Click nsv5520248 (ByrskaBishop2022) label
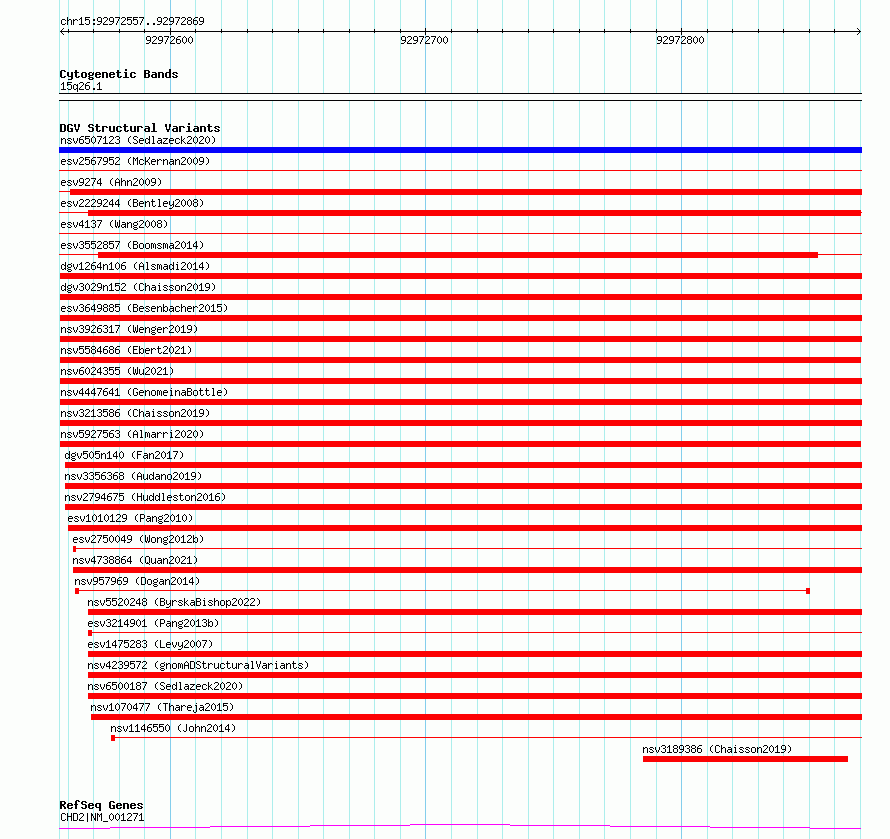 174,602
